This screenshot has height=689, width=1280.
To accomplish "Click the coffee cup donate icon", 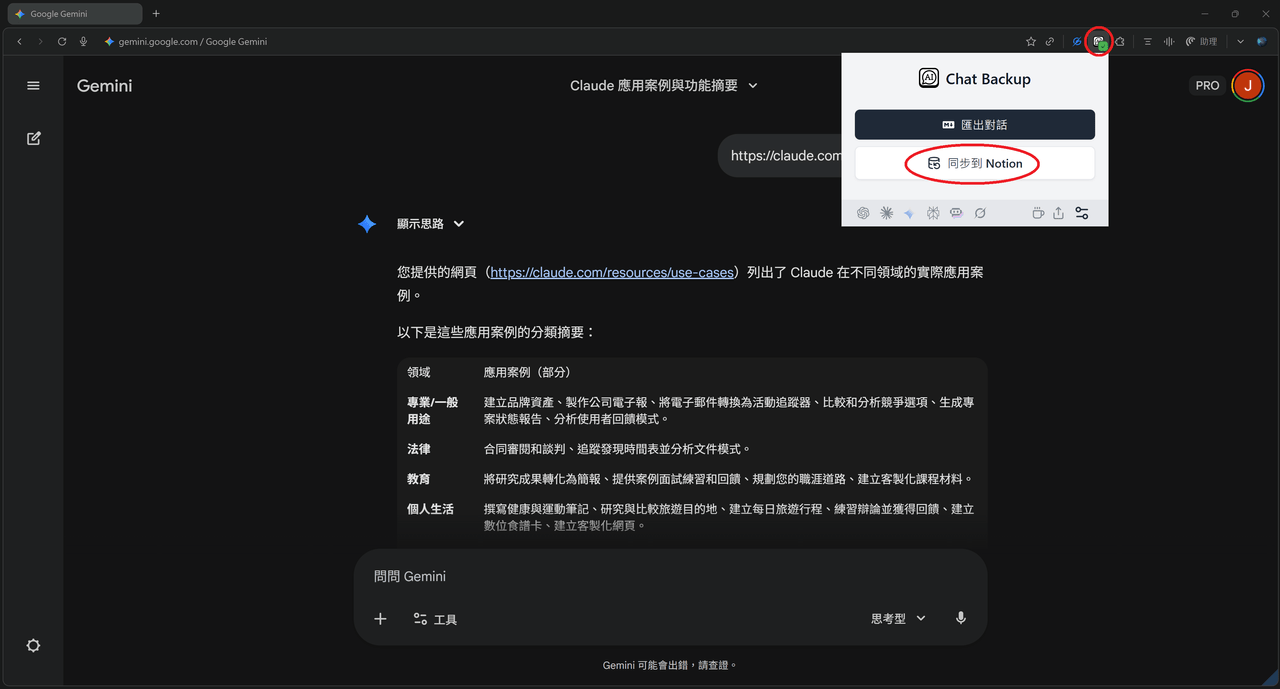I will point(1038,213).
